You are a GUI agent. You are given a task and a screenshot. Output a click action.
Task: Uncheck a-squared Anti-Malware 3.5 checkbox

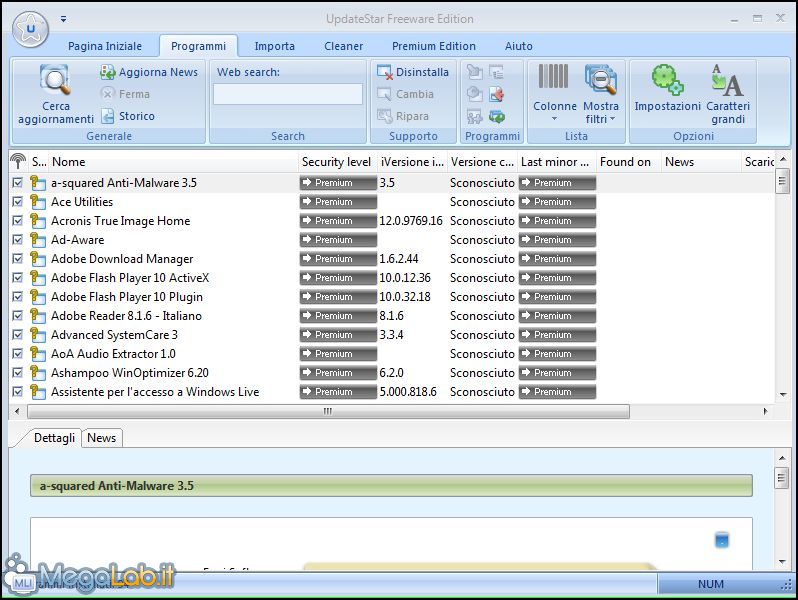point(18,183)
